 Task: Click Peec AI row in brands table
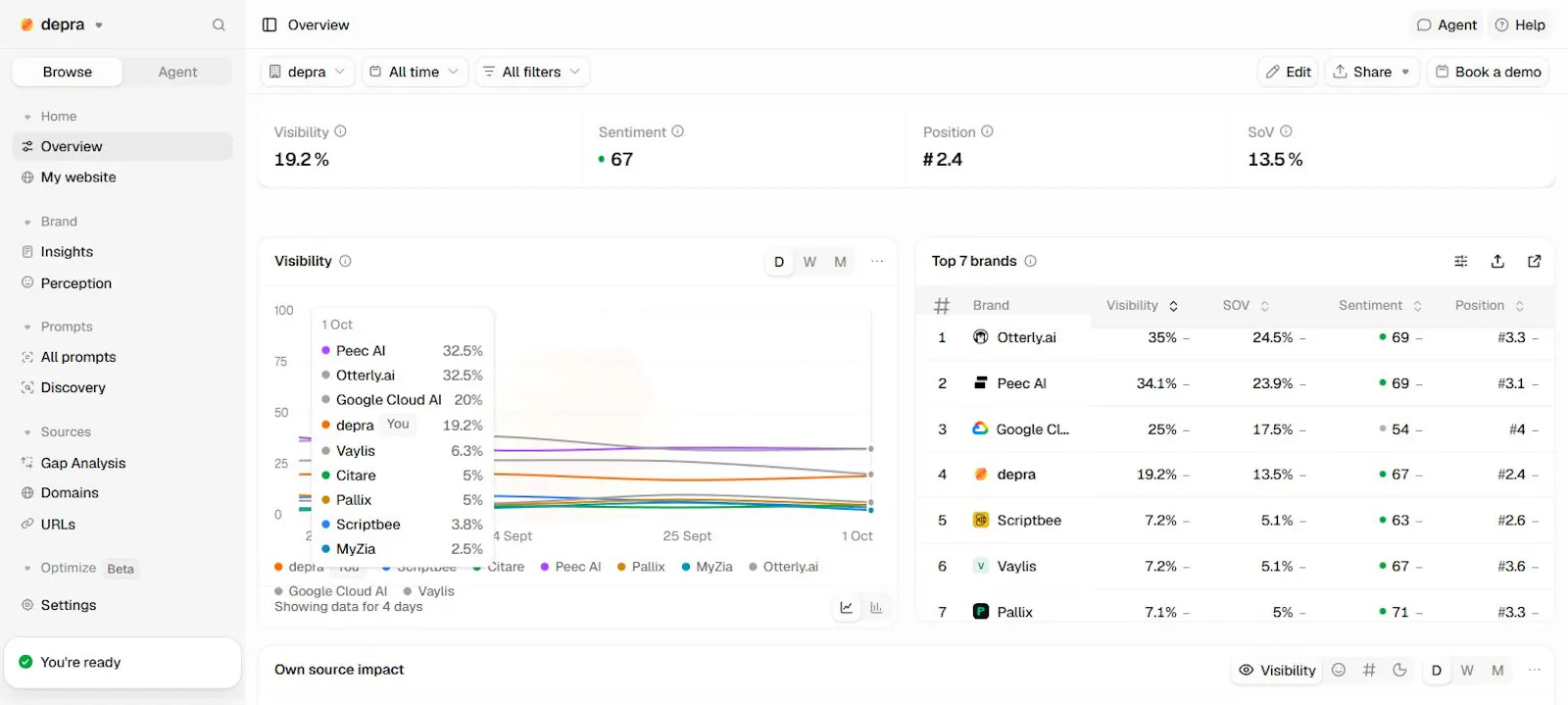1235,383
